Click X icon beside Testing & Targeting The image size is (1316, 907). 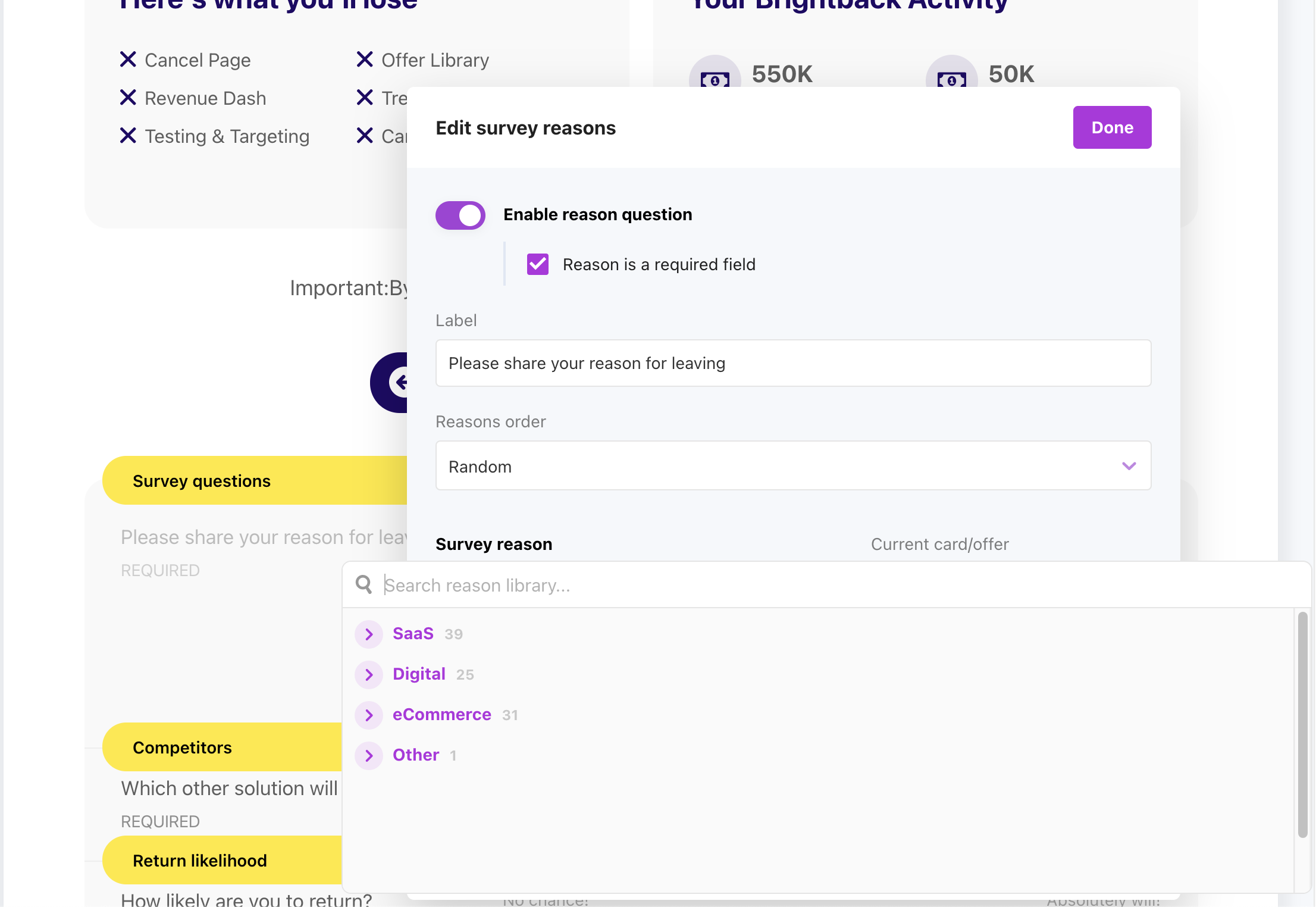[x=128, y=136]
